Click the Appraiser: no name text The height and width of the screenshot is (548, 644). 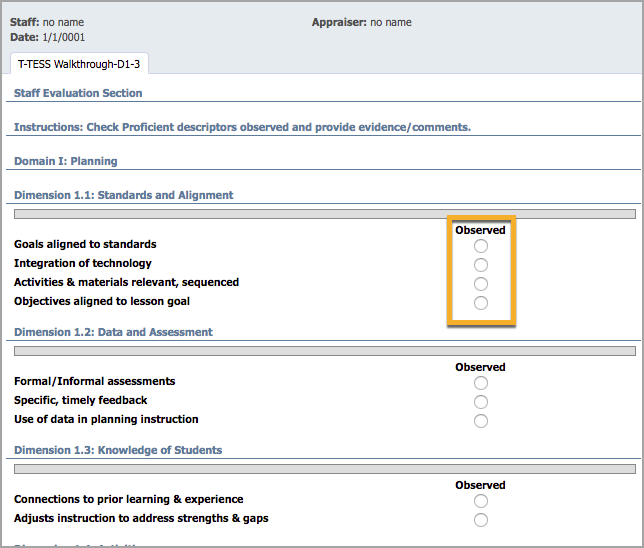[x=361, y=22]
